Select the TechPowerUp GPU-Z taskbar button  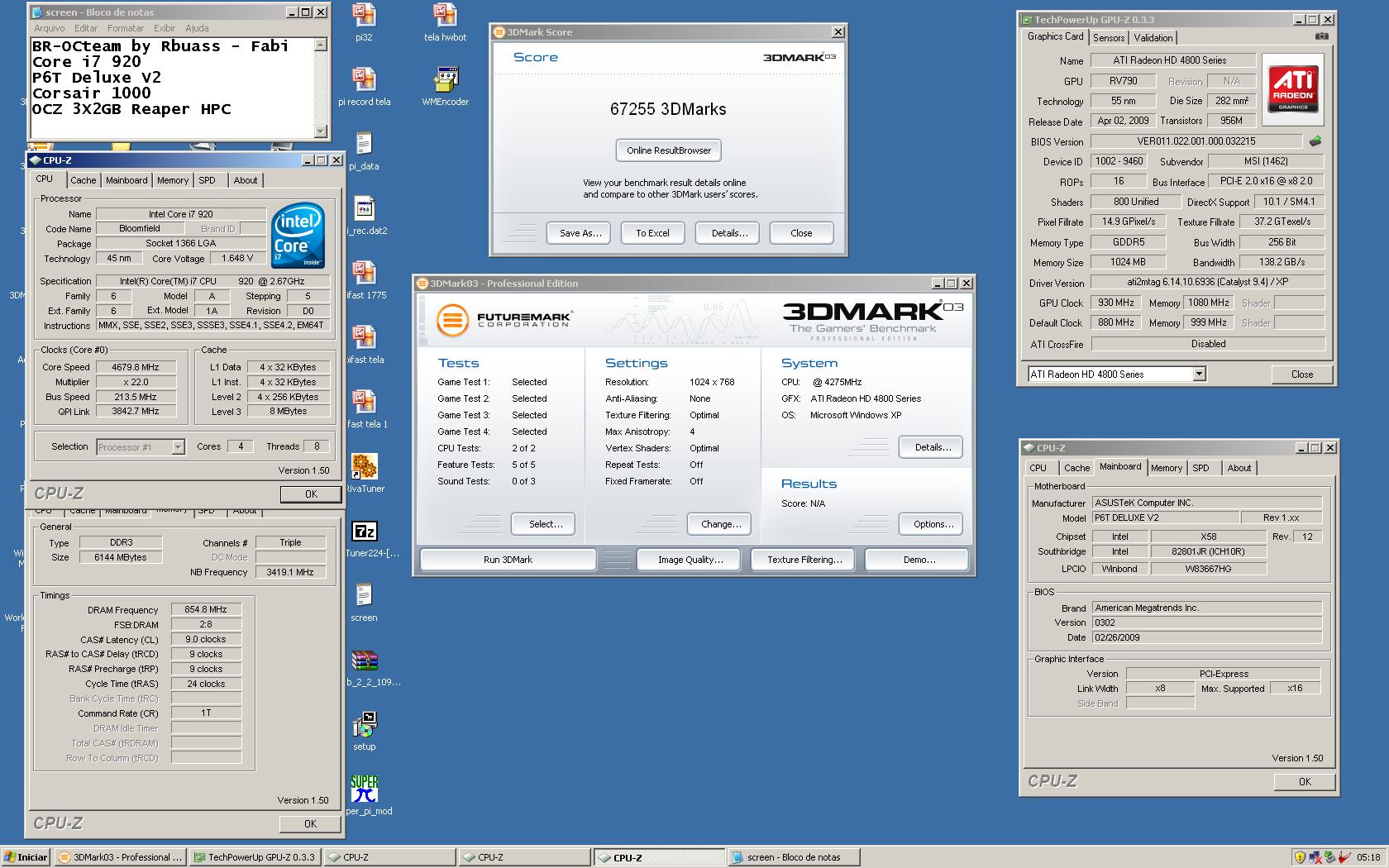tap(255, 857)
